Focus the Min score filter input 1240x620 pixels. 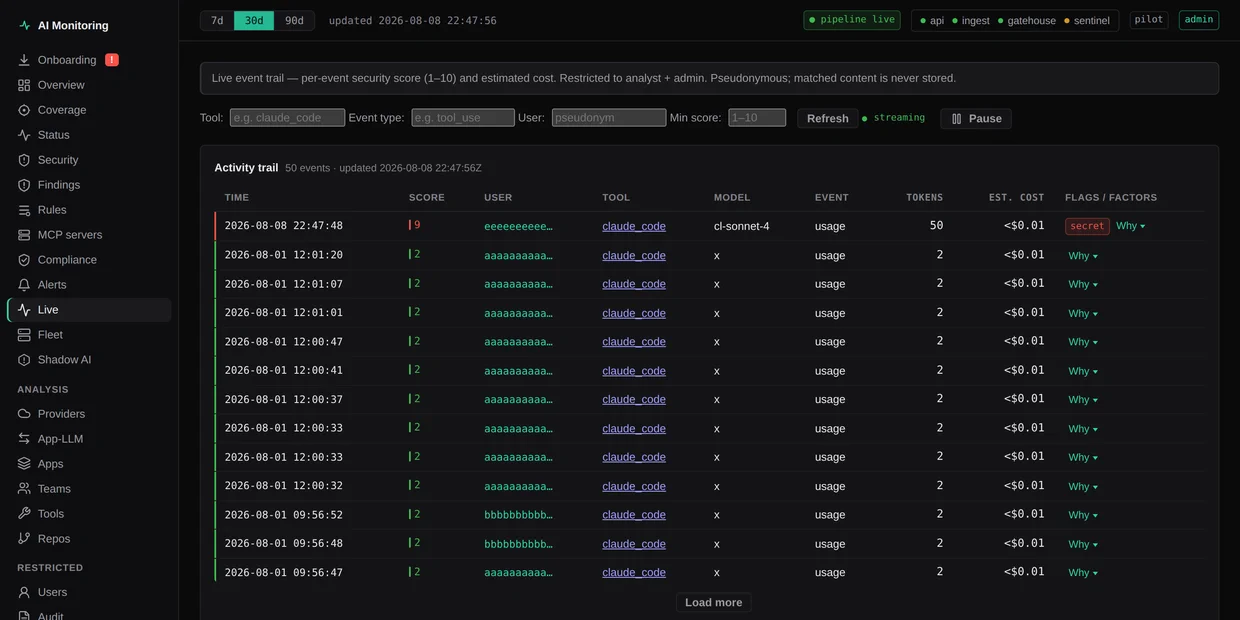tap(757, 118)
